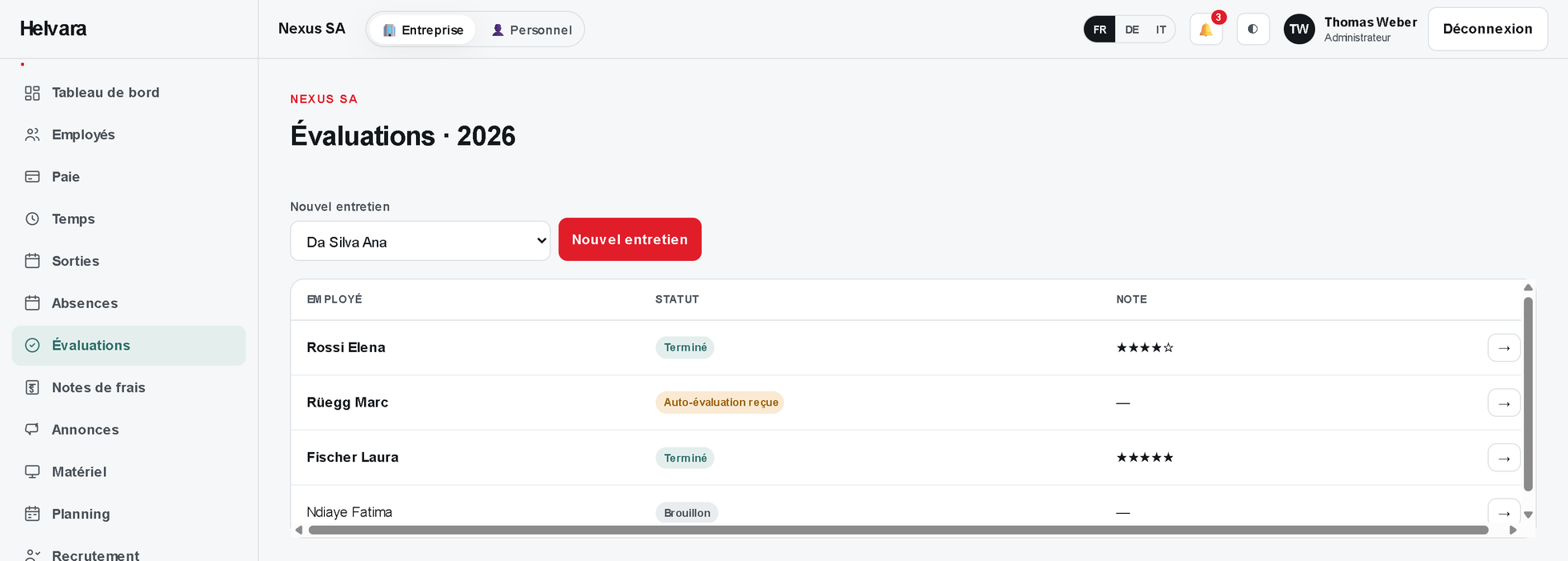The image size is (1568, 561).
Task: Click the Matériel monitor icon in the sidebar
Action: pyautogui.click(x=32, y=471)
